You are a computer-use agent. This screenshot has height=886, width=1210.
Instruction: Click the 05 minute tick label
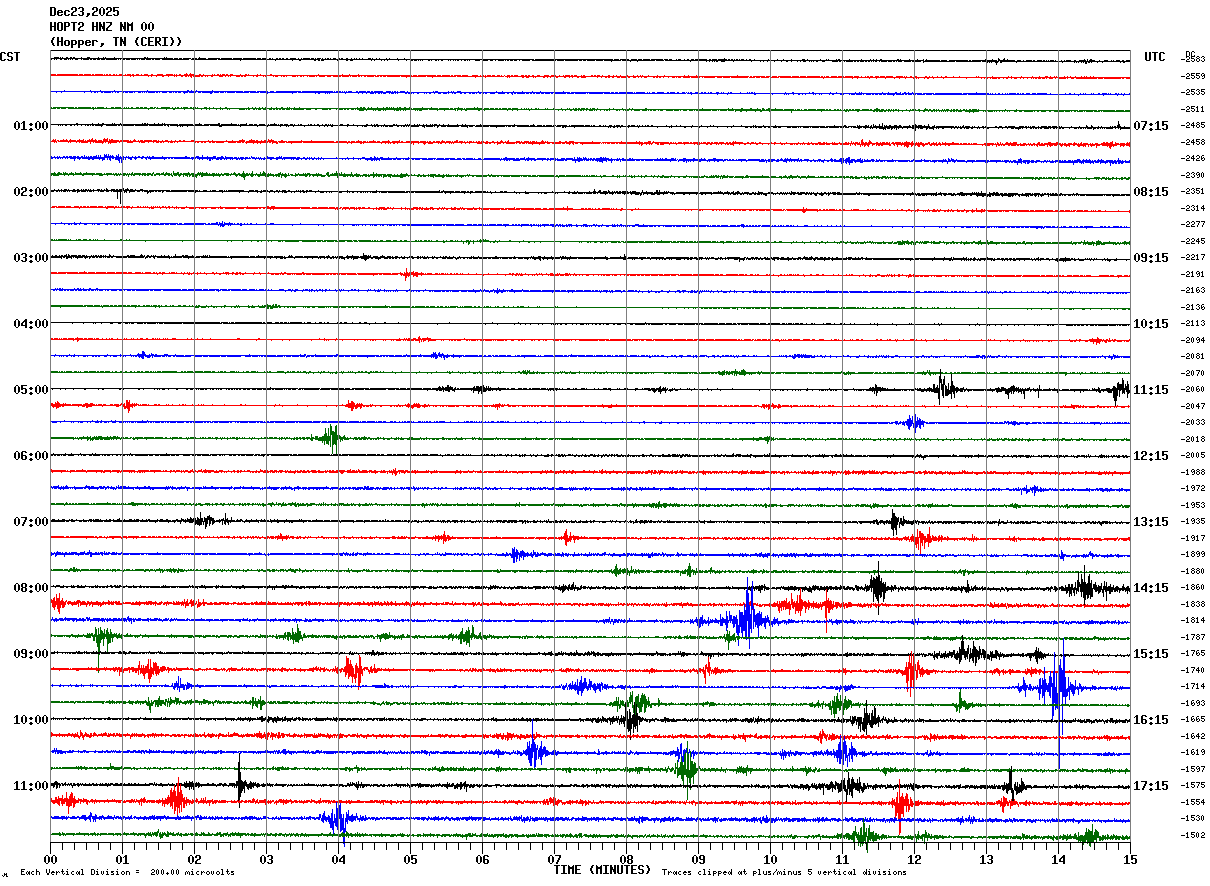pyautogui.click(x=410, y=859)
